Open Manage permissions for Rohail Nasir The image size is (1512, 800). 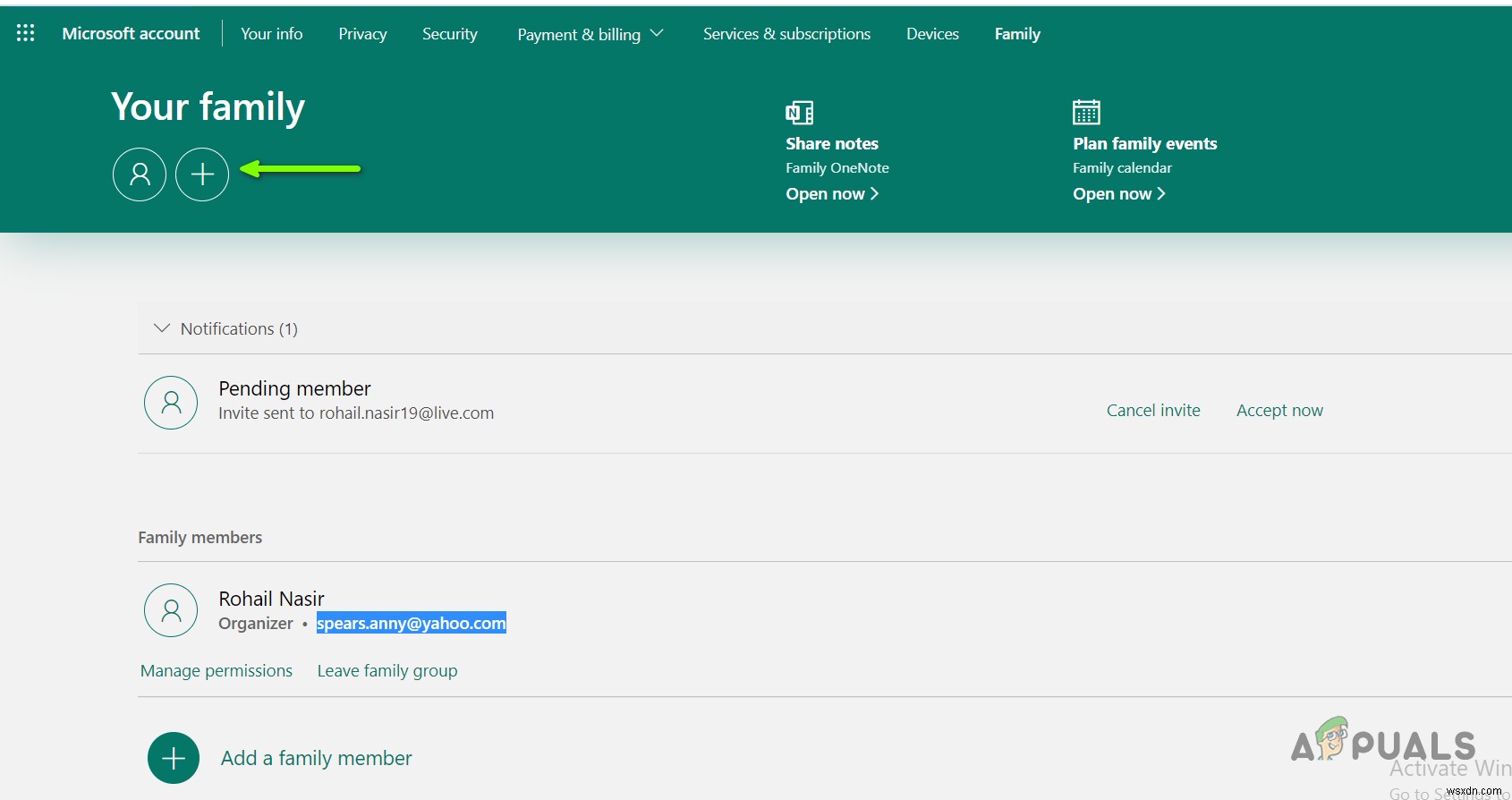tap(217, 671)
